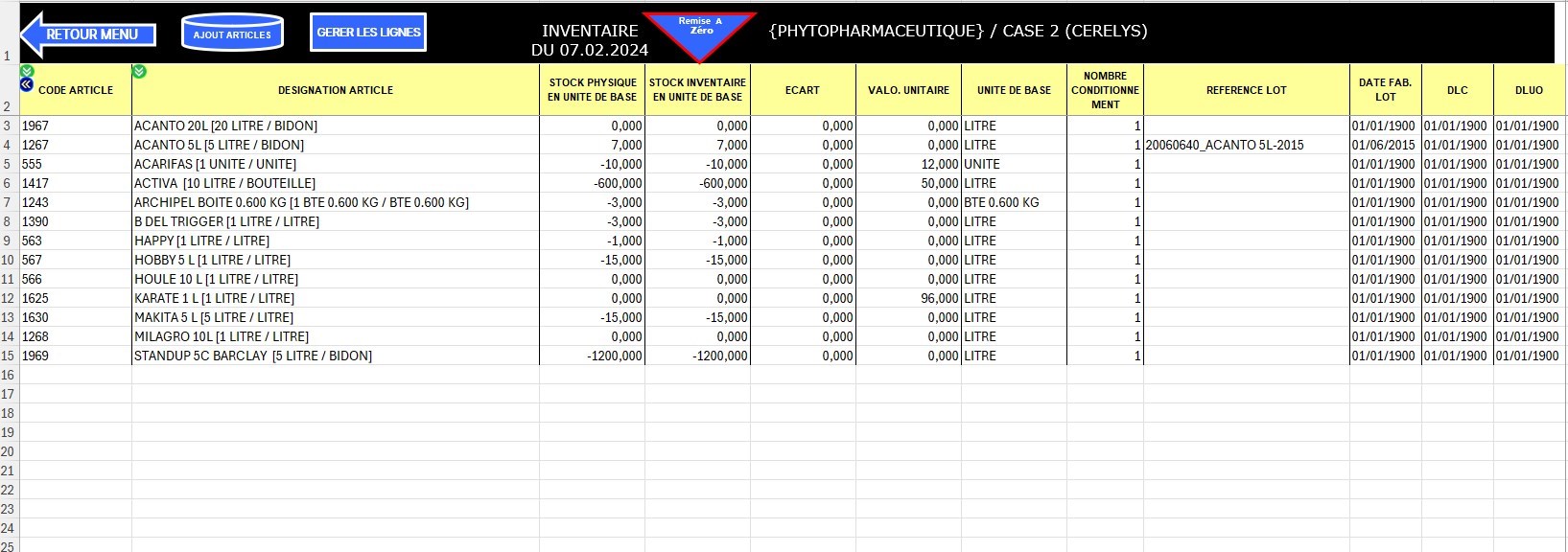Image resolution: width=1568 pixels, height=552 pixels.
Task: Click article code 1969 cell
Action: pos(75,356)
